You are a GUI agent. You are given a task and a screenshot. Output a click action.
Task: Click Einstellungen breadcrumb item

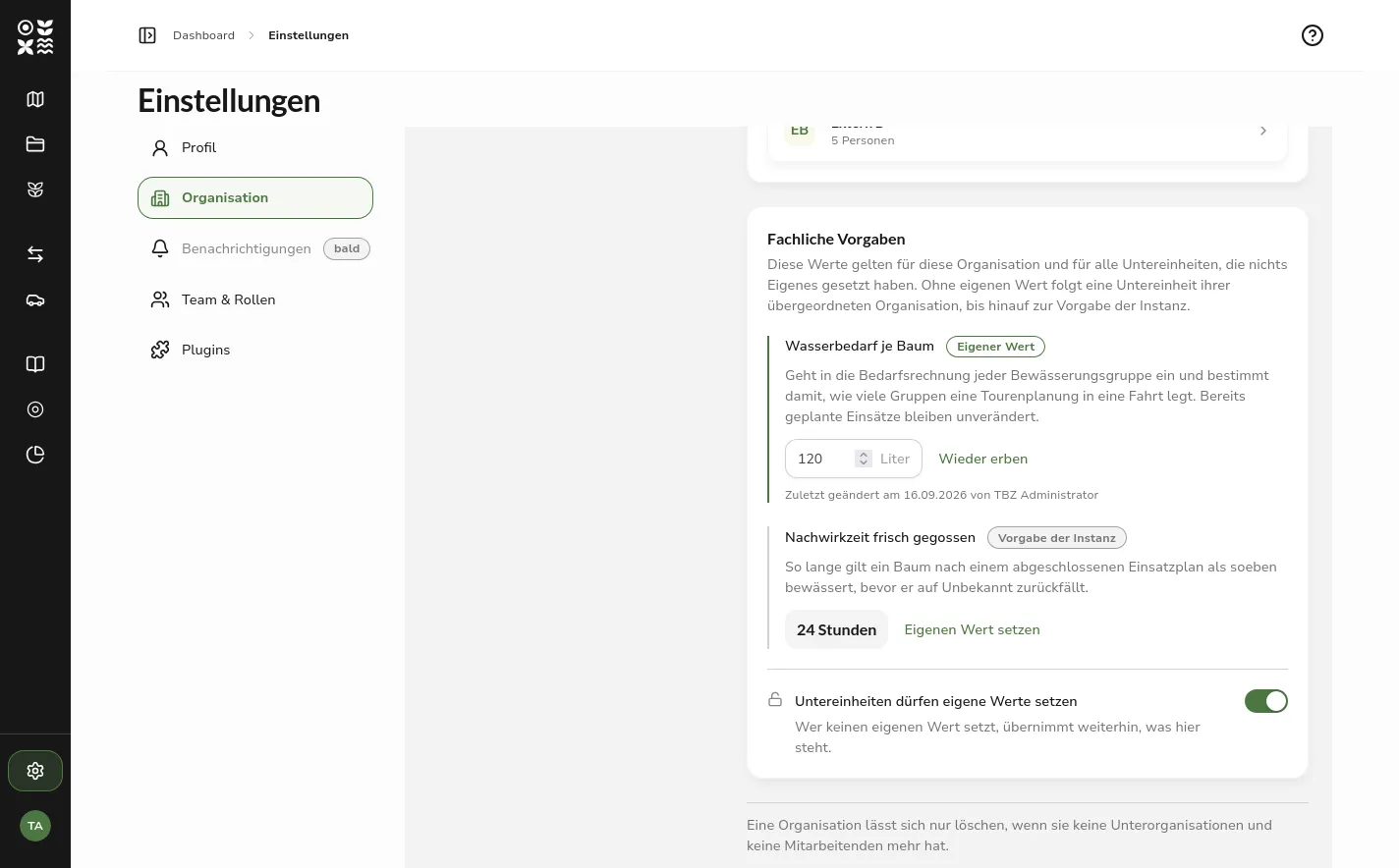tap(308, 35)
